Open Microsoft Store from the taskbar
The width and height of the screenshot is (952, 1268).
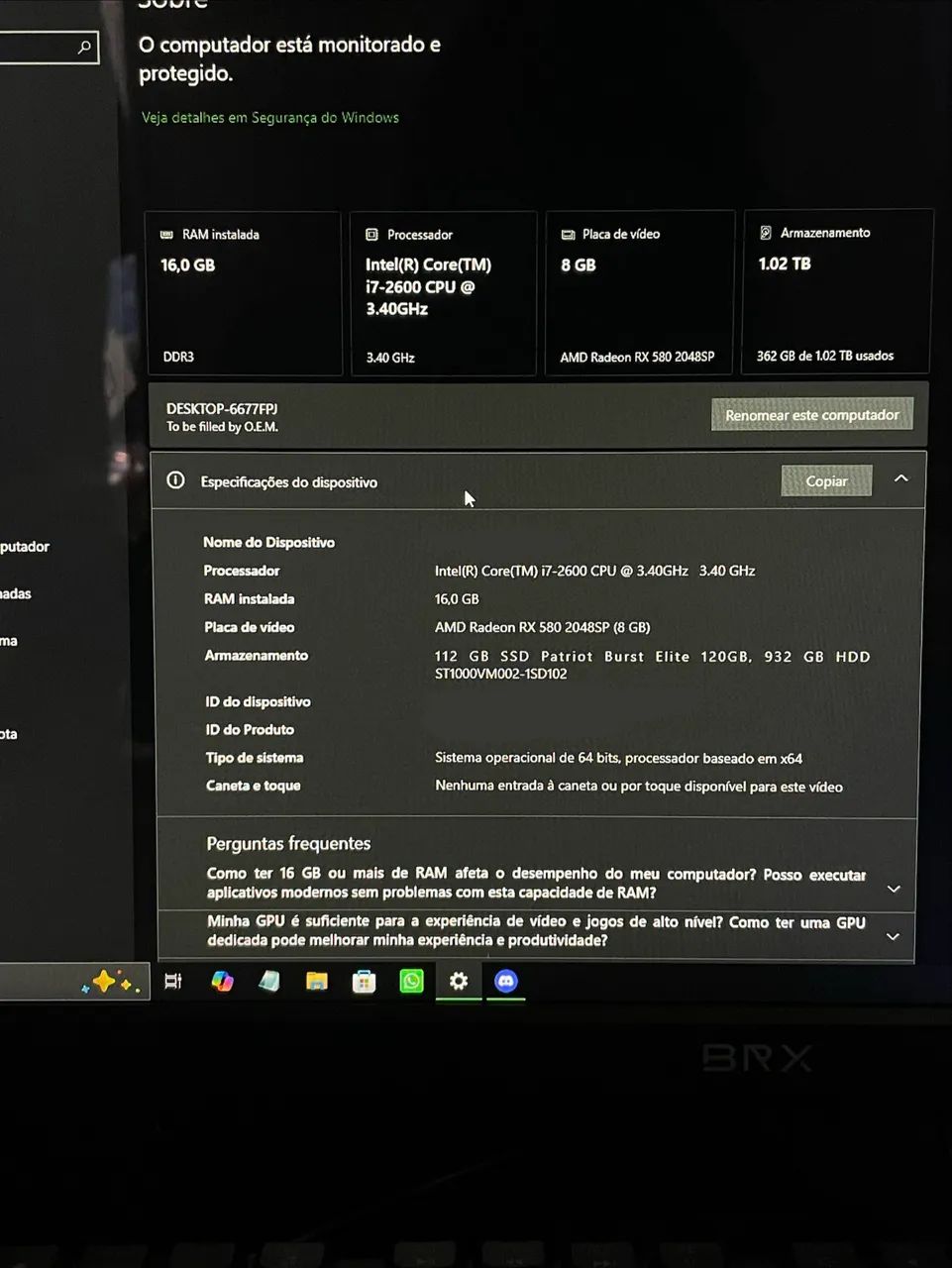365,982
